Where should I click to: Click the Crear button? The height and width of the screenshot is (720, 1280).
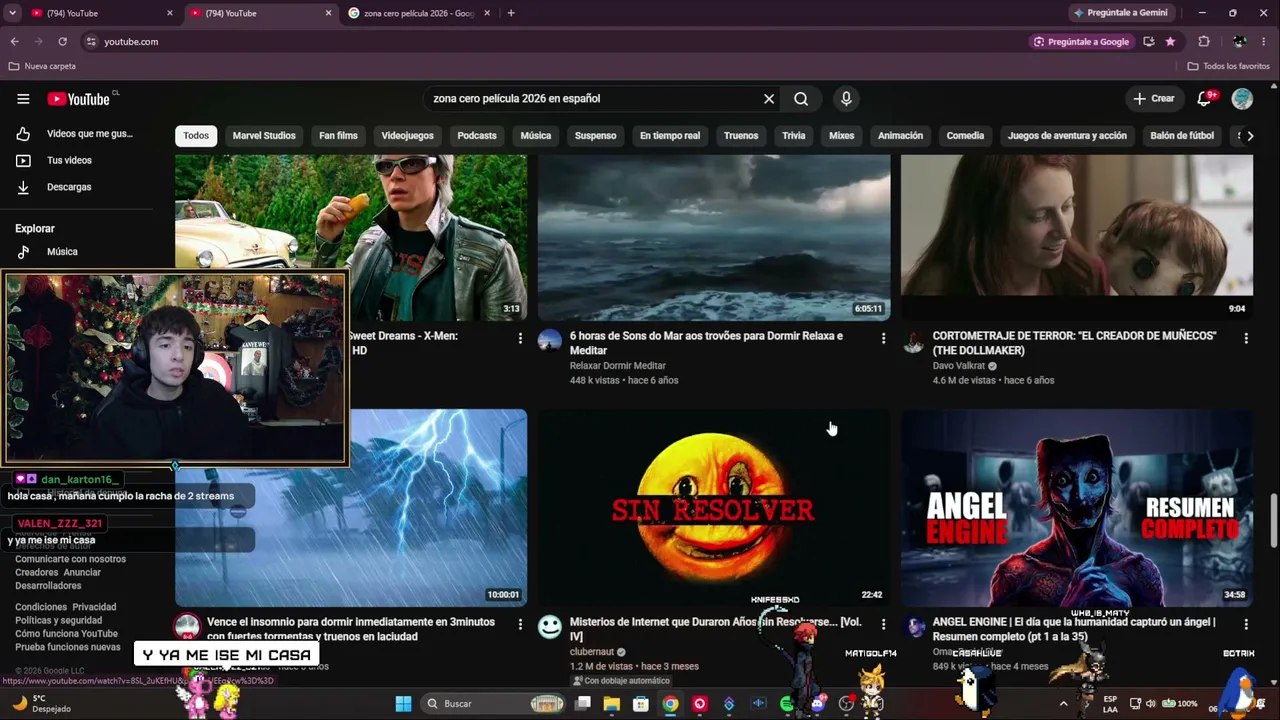(x=1154, y=99)
